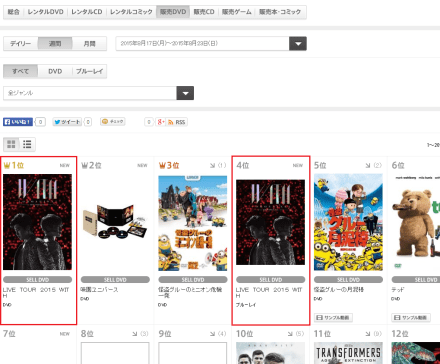Open rank 2 box set product image
Screen dimensions: 440x364
pos(115,222)
